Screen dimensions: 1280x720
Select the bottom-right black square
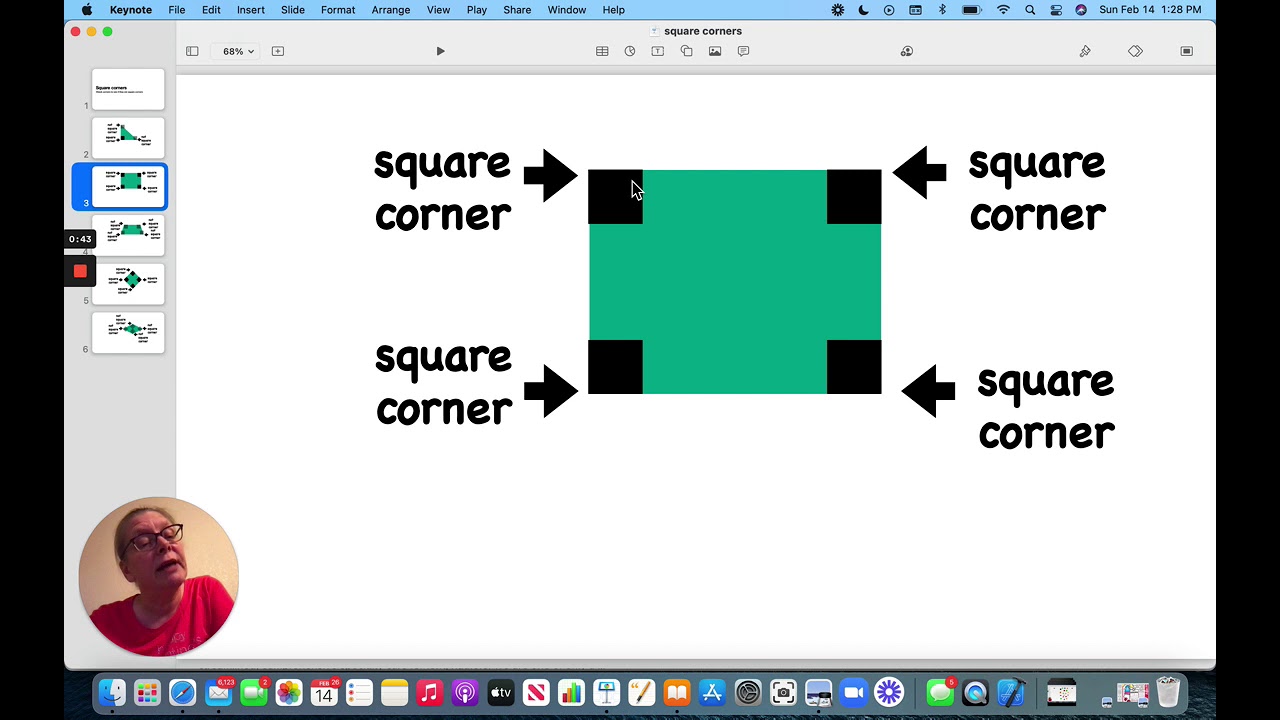tap(854, 367)
